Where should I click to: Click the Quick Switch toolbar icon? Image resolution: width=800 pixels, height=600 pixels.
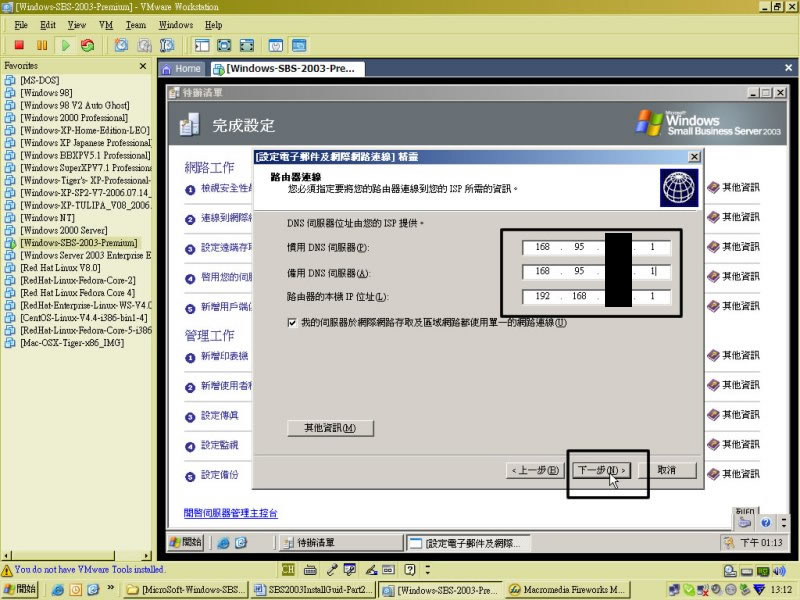point(224,45)
